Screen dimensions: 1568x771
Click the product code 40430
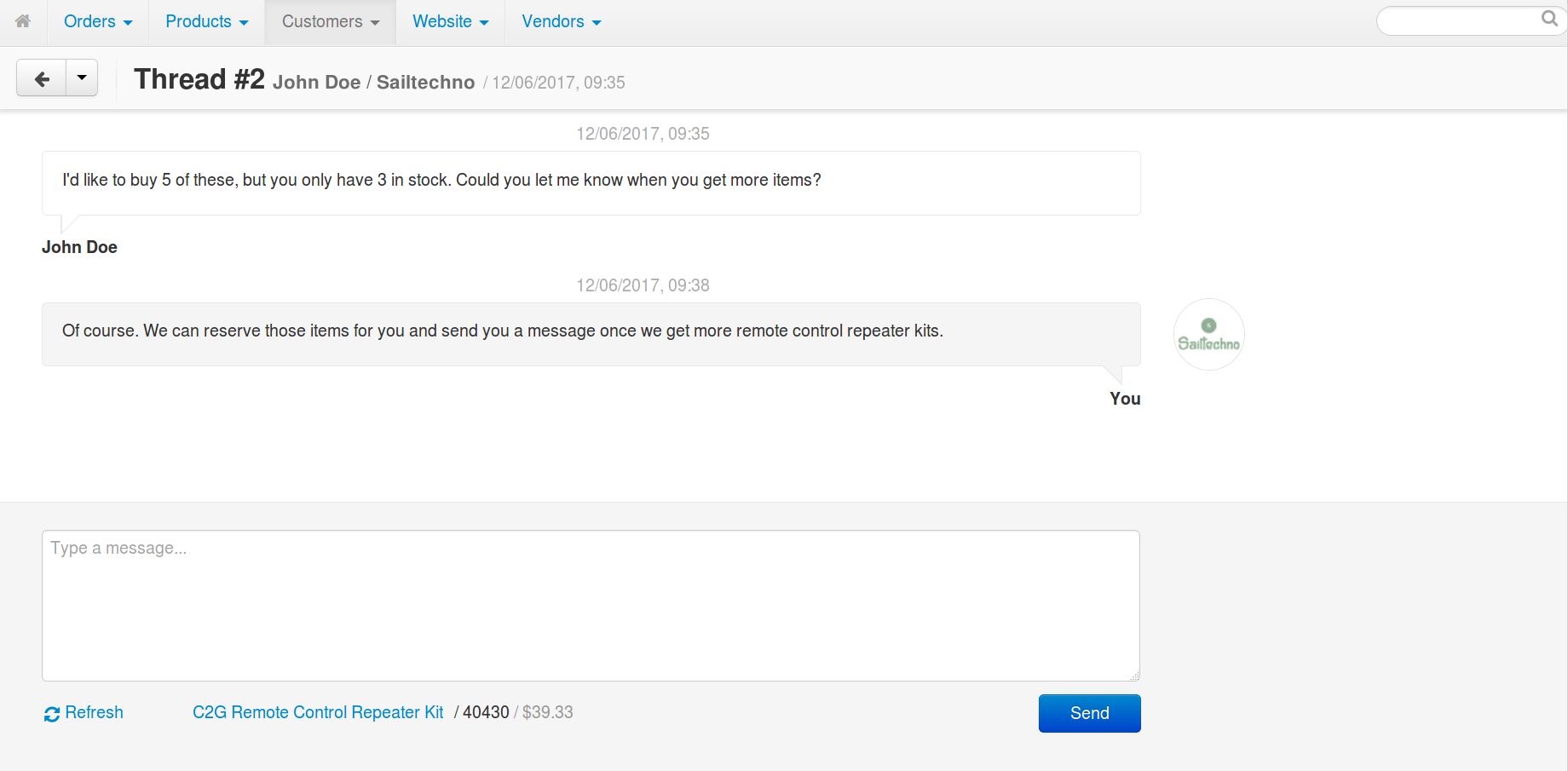coord(486,712)
